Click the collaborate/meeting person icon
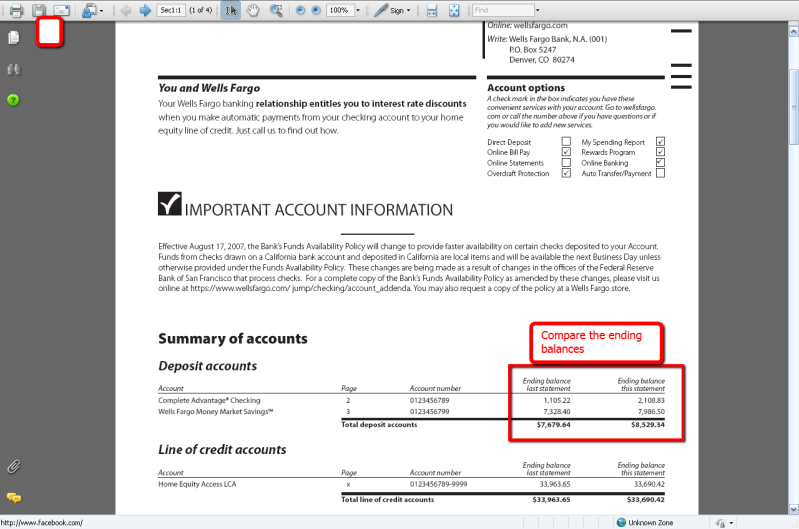799x529 pixels. coord(89,10)
